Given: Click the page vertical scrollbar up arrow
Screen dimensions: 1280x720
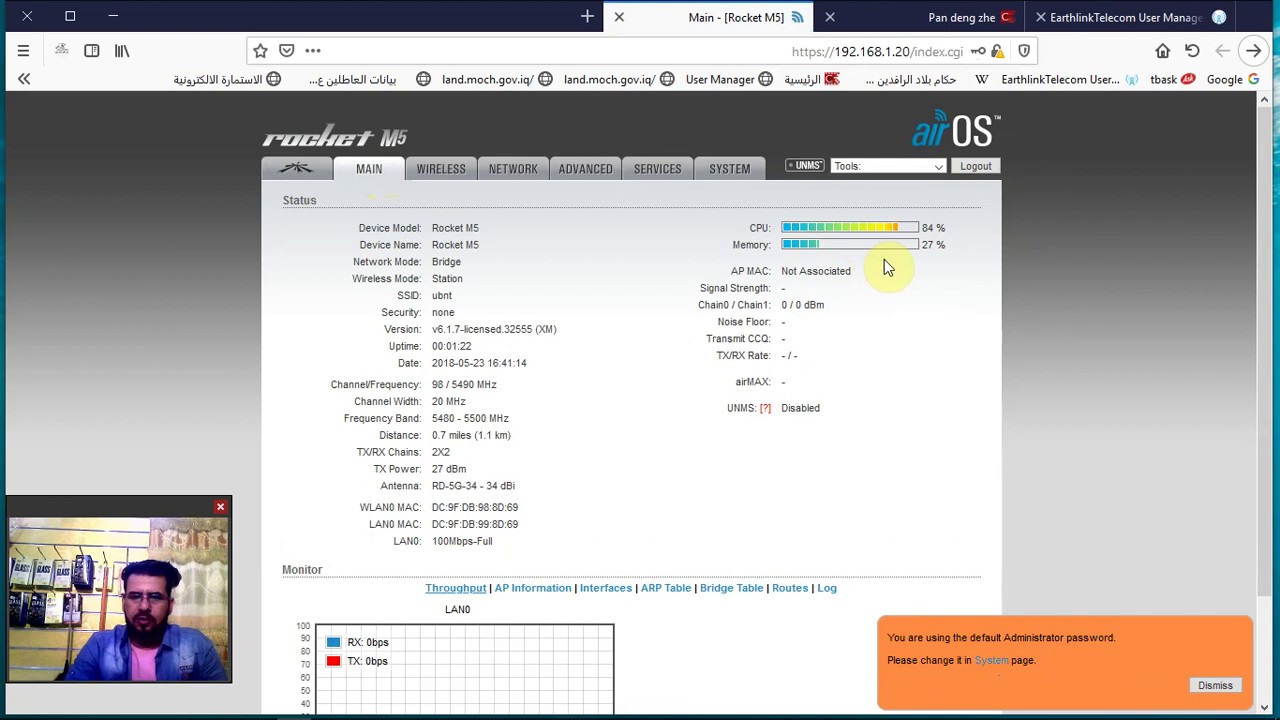Looking at the screenshot, I should pos(1264,99).
